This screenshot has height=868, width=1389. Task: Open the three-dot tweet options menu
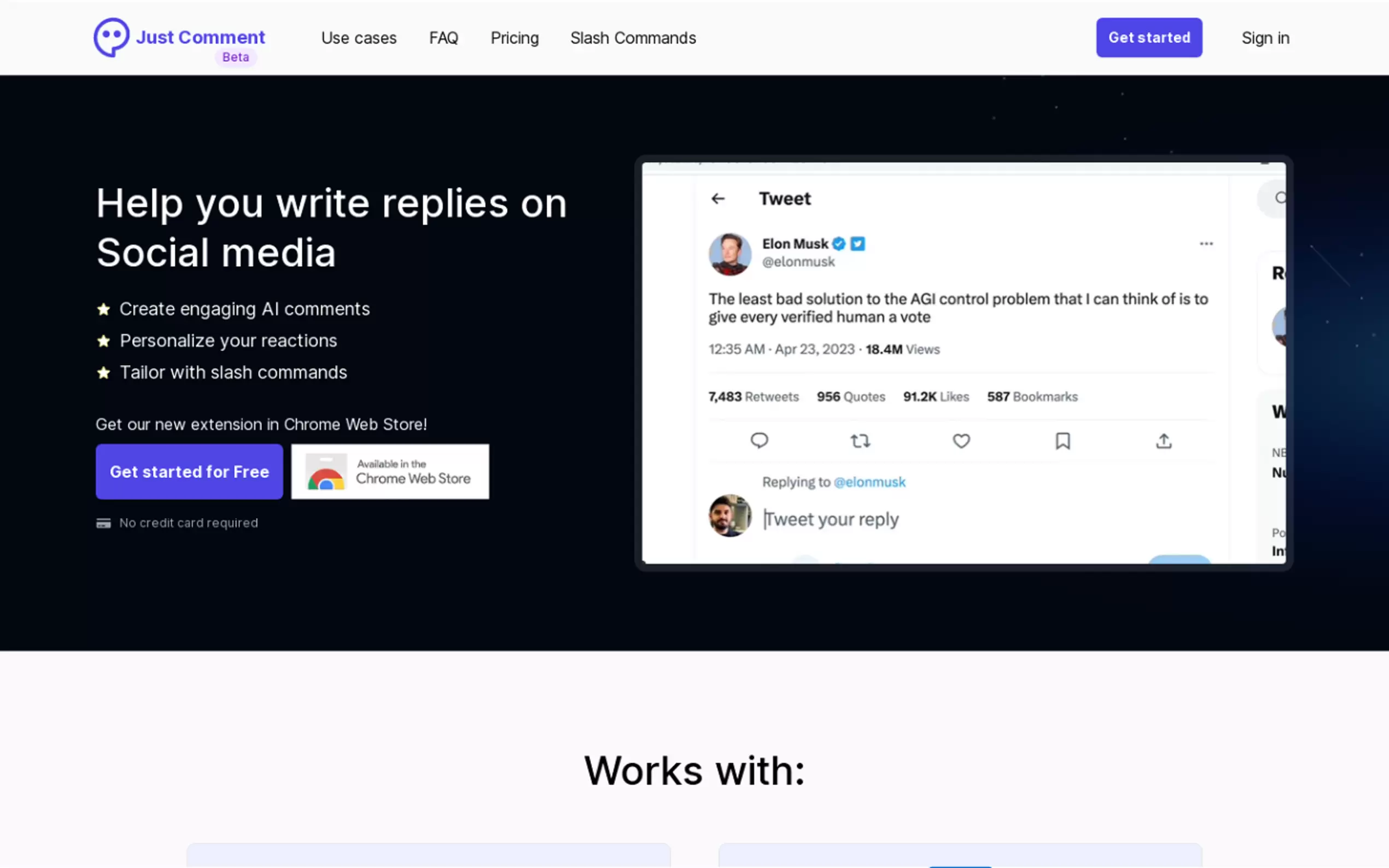[x=1206, y=244]
